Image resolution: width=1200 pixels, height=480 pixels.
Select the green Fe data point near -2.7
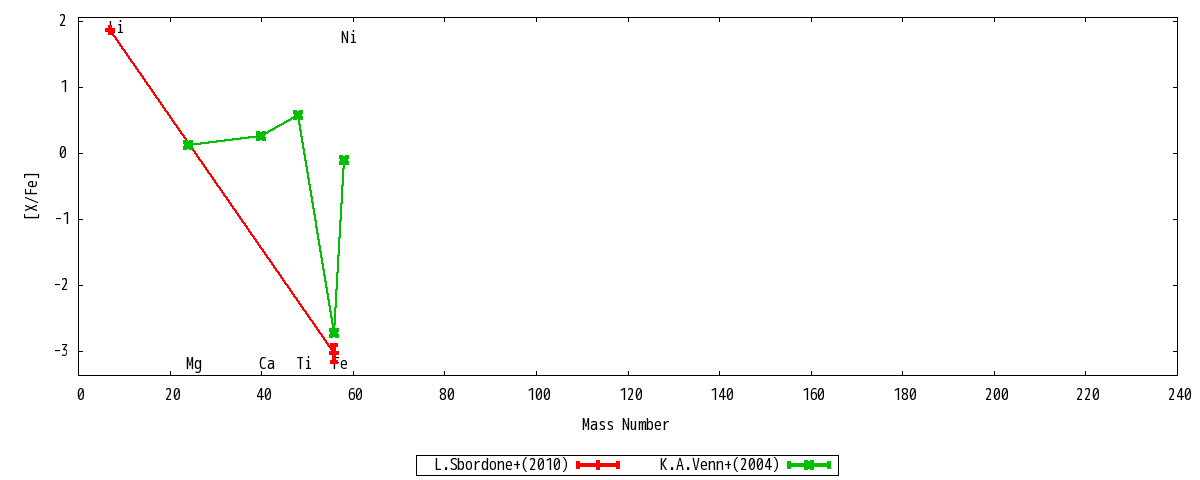pos(334,332)
